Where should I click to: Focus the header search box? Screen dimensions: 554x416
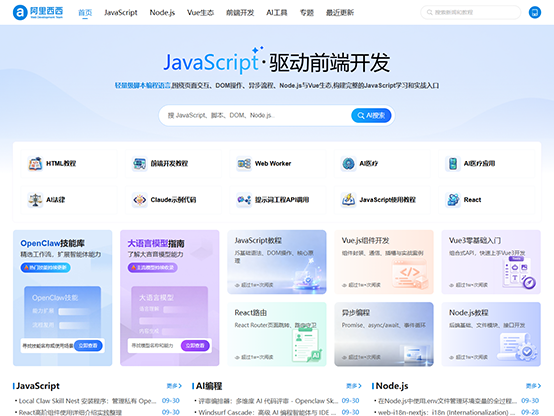tap(470, 12)
